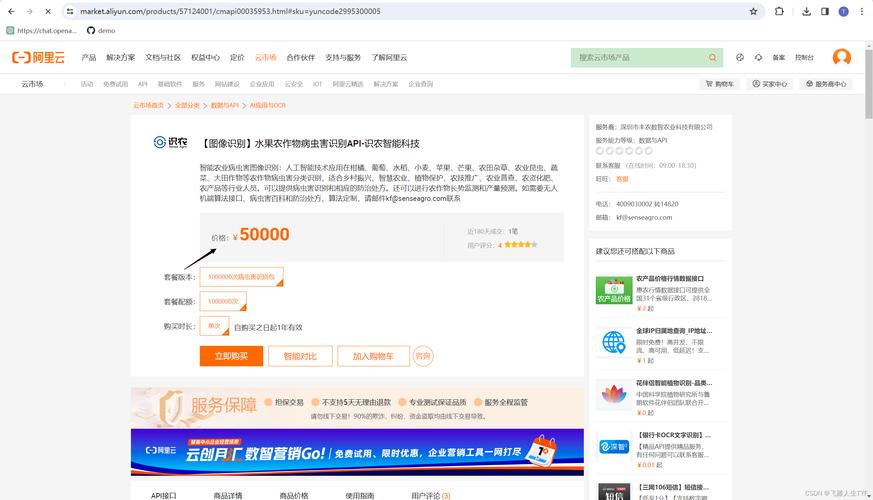Screen dimensions: 873x500
Task: Open the GitHub demo bookmark
Action: point(101,31)
